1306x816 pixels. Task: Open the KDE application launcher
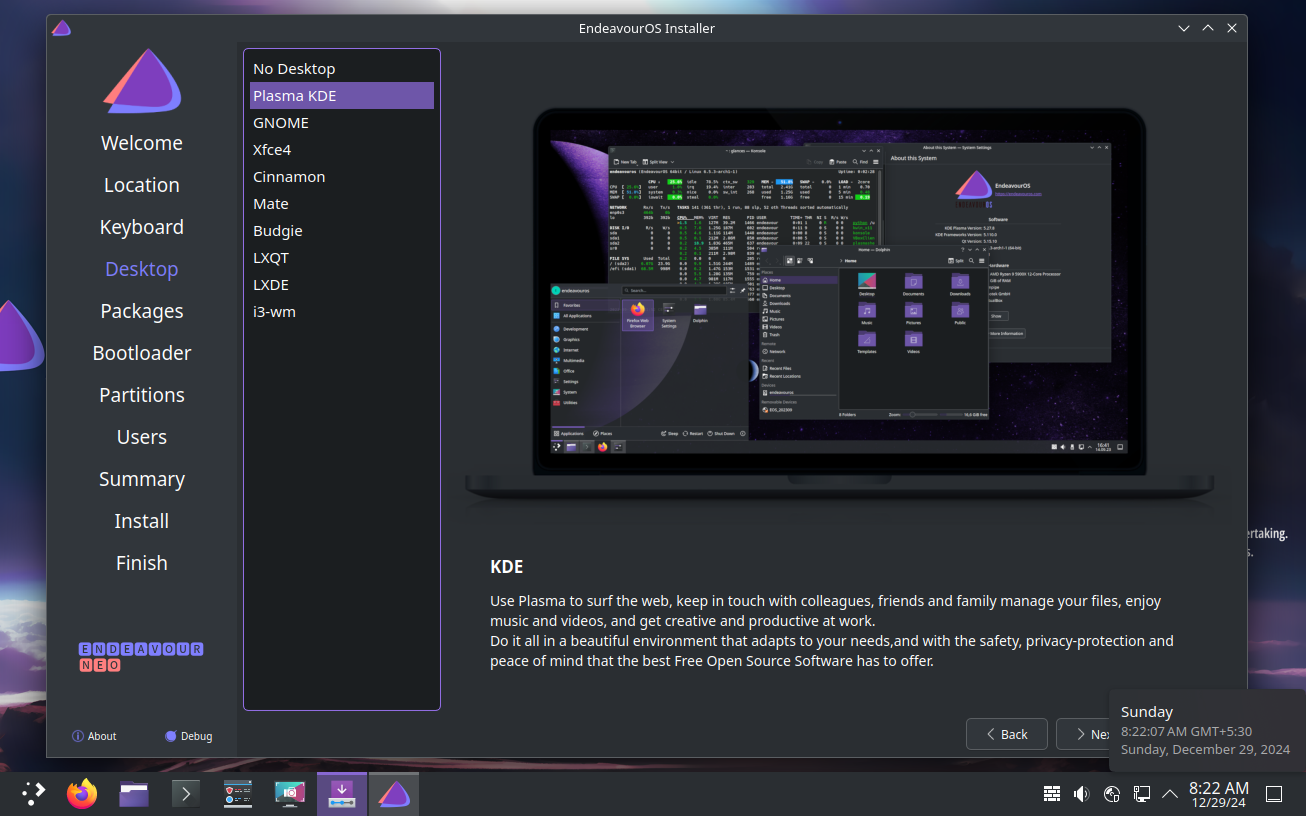pos(34,794)
